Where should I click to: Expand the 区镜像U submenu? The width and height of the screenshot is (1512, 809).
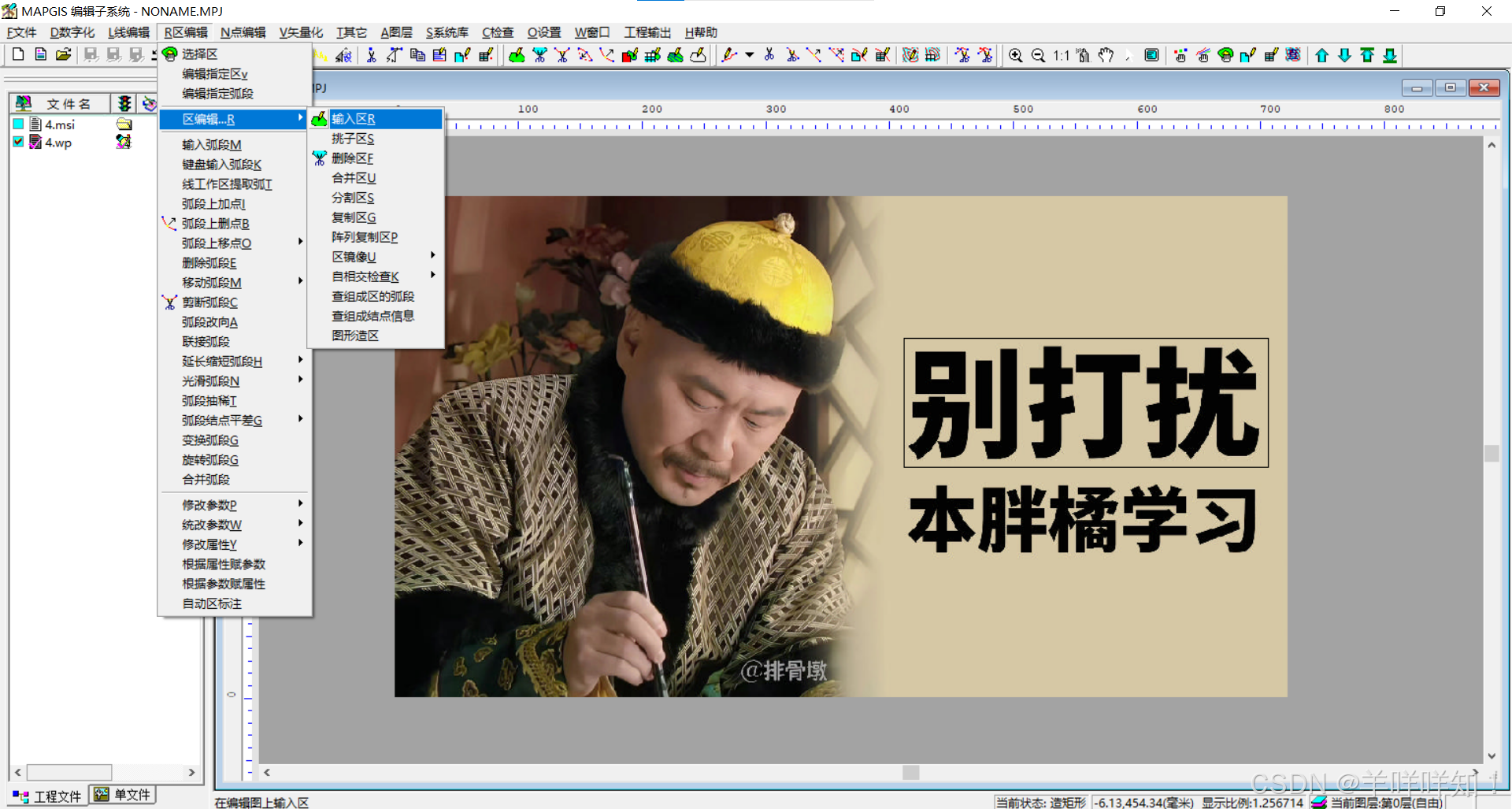click(x=433, y=255)
